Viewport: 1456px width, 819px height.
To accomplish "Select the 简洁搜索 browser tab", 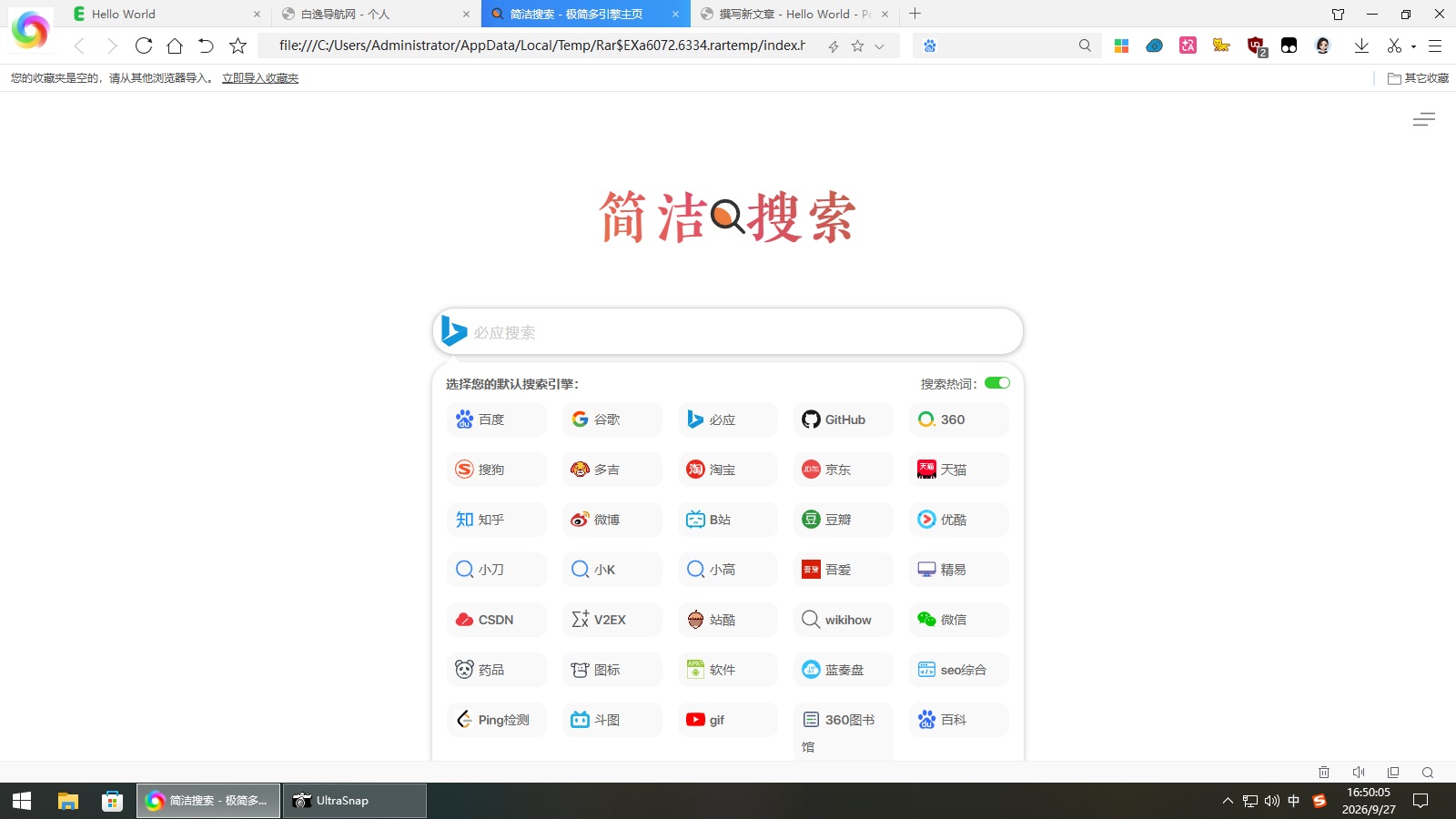I will pyautogui.click(x=584, y=14).
